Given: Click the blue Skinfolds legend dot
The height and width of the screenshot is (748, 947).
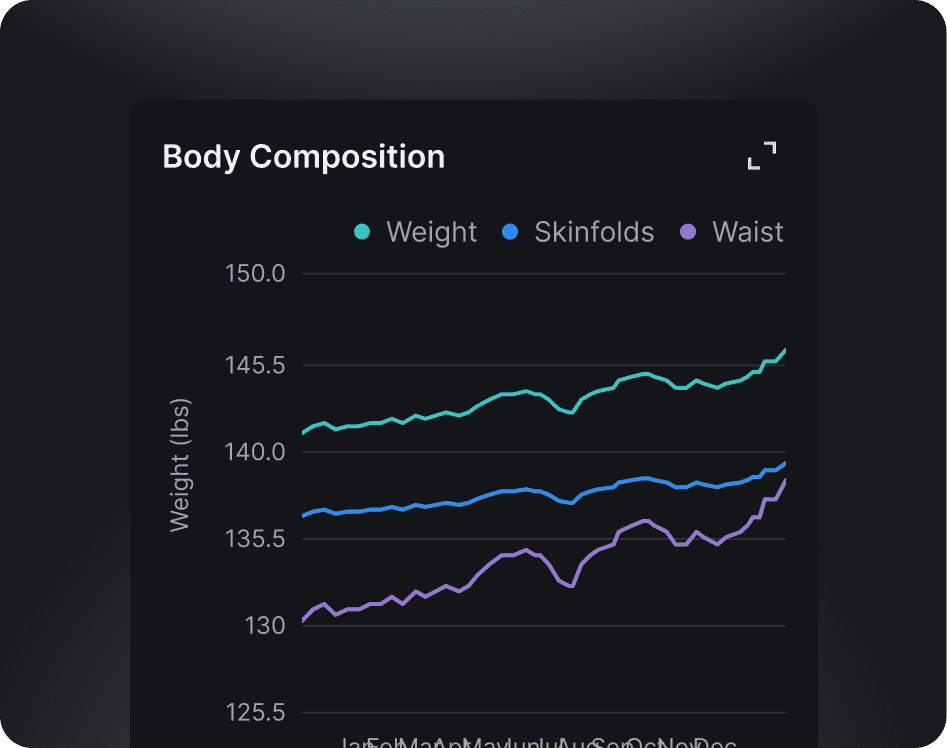Looking at the screenshot, I should [510, 233].
